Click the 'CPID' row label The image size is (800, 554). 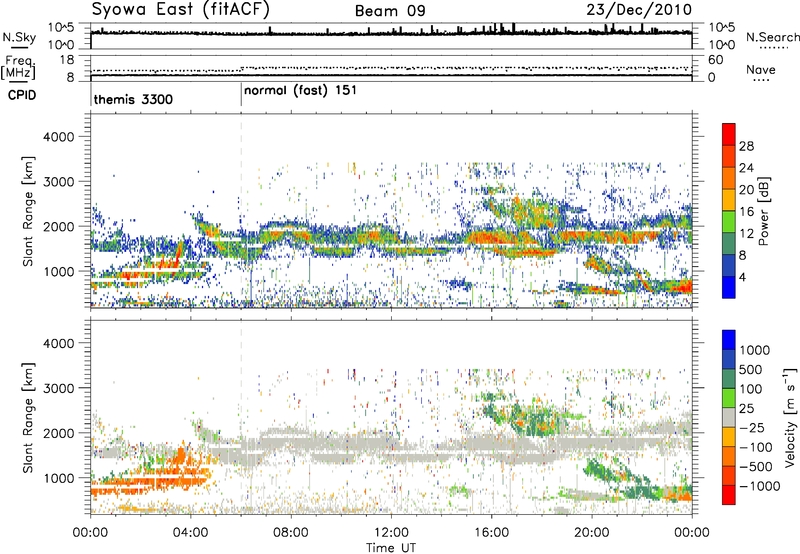(x=22, y=95)
